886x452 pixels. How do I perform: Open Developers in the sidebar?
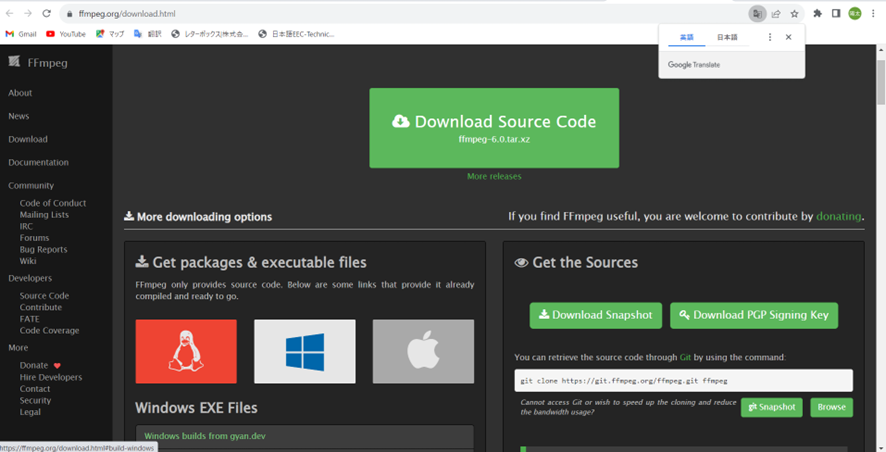click(30, 278)
